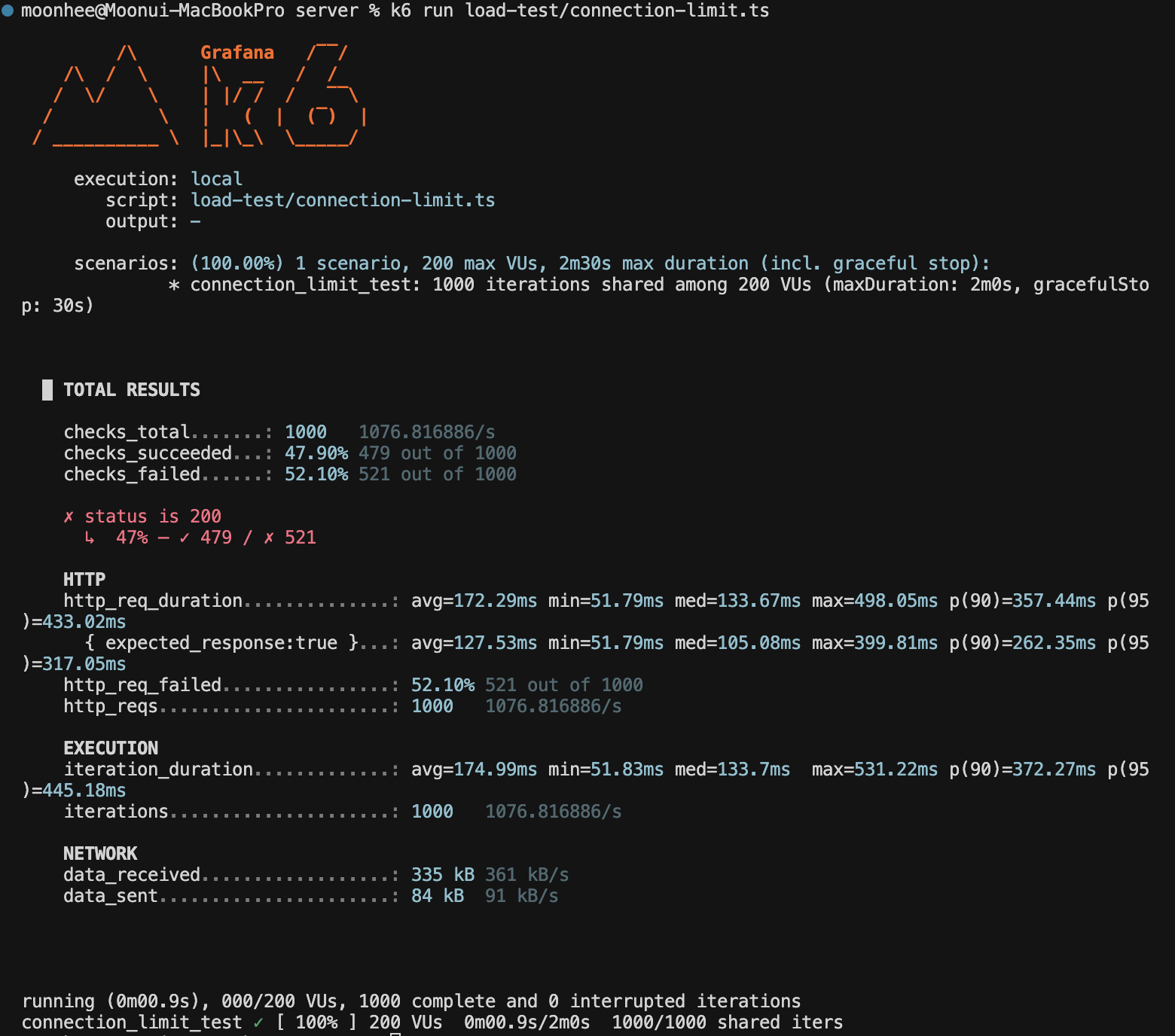The width and height of the screenshot is (1175, 1036).
Task: Click the k6 ASCII logo
Action: 200,96
